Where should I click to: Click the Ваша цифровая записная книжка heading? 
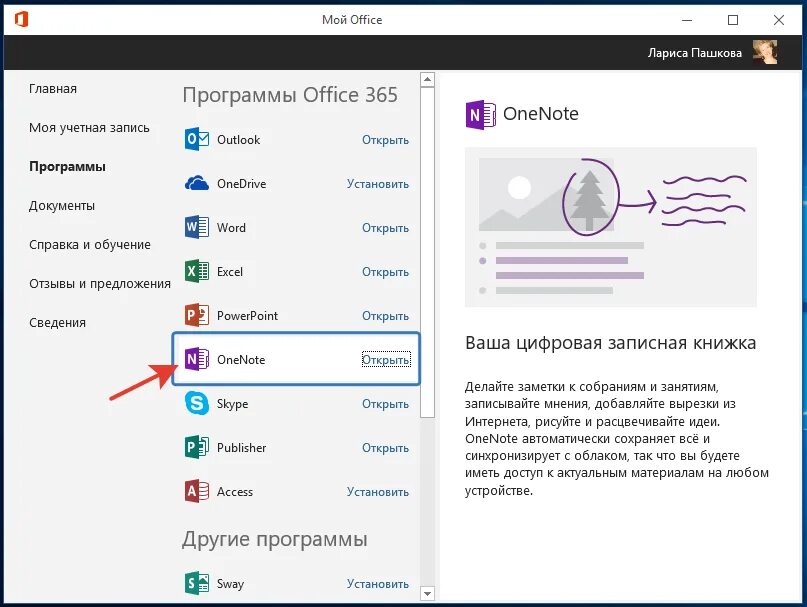click(610, 342)
